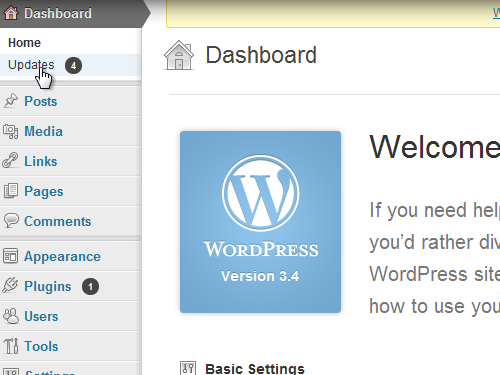Click the Posts pushpin icon
The image size is (500, 375).
(11, 101)
